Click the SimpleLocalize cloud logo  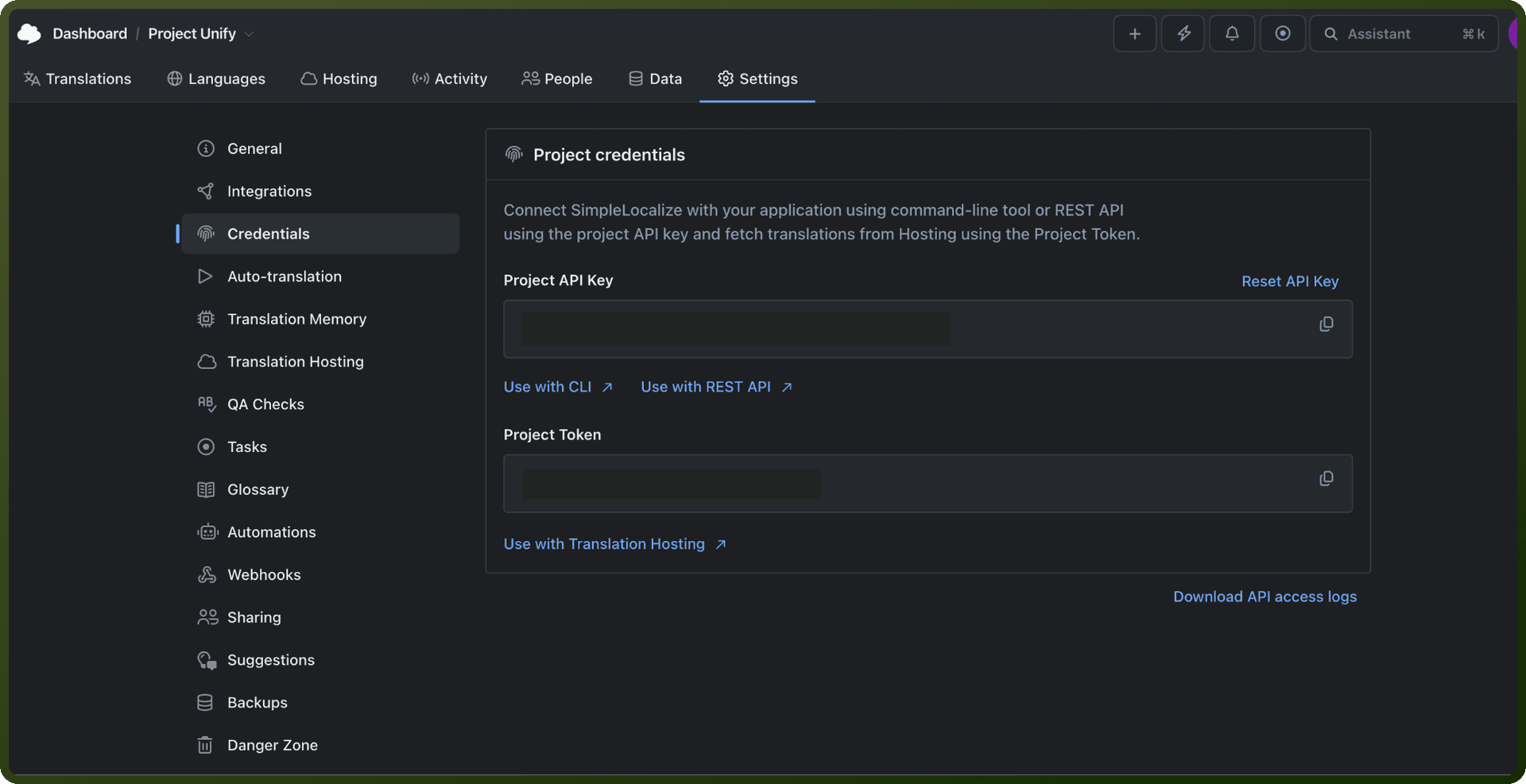(x=29, y=33)
